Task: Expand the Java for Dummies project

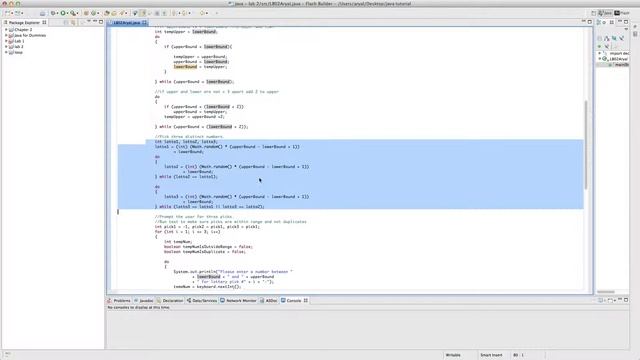Action: 6,35
